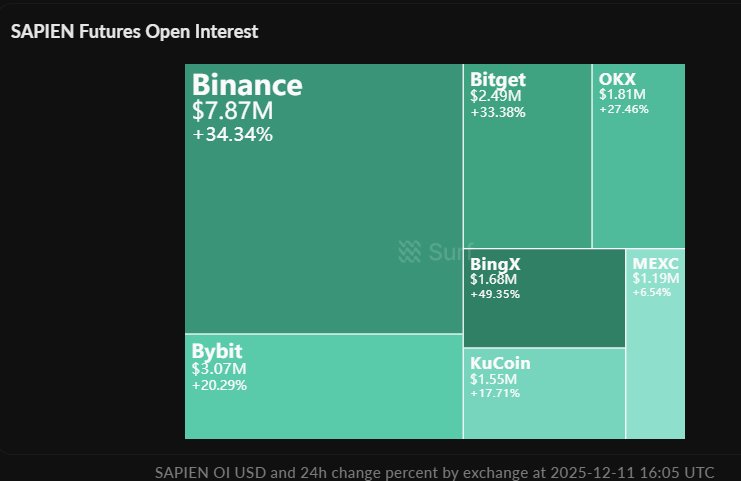The height and width of the screenshot is (481, 741).
Task: Click the Surf watermark wave logo
Action: (x=409, y=251)
